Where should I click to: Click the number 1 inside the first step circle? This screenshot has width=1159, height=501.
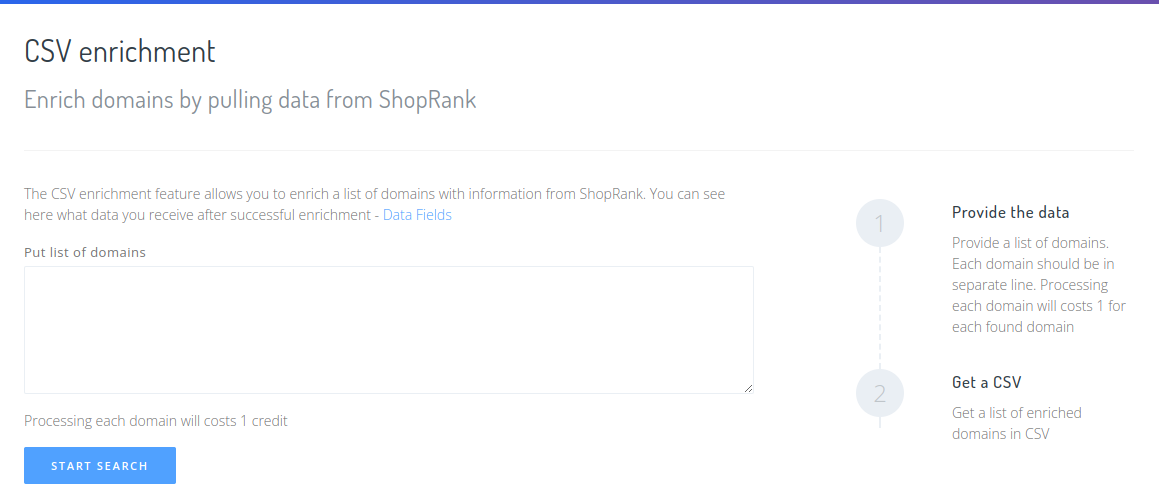coord(880,224)
